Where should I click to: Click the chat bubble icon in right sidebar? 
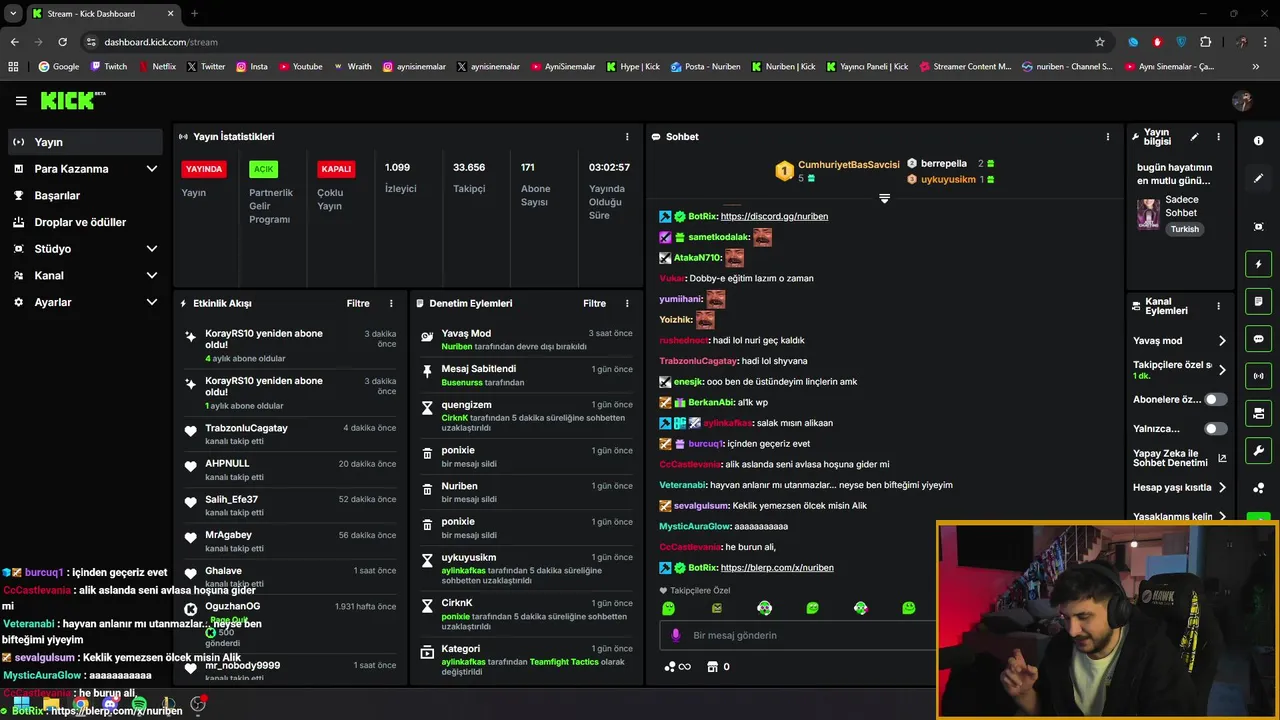(x=1258, y=339)
